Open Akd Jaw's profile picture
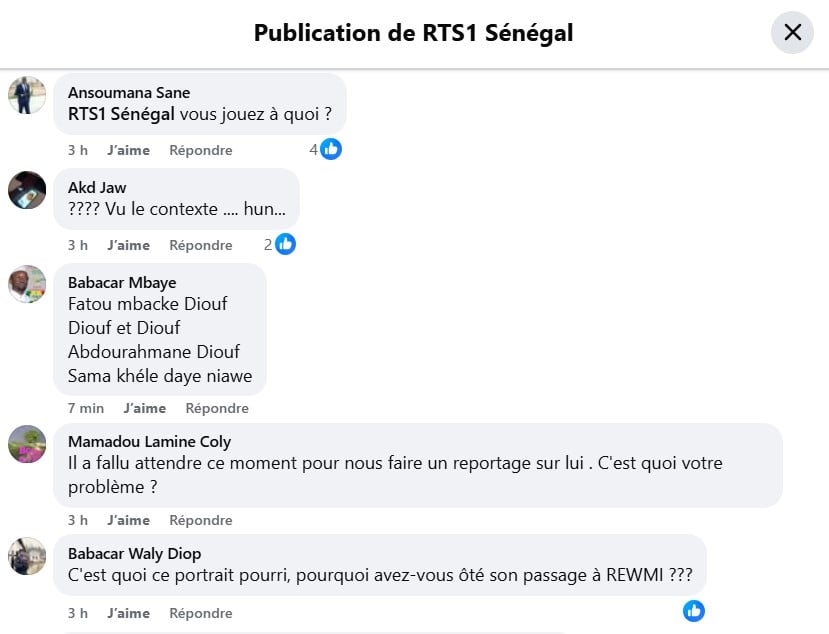 click(27, 190)
